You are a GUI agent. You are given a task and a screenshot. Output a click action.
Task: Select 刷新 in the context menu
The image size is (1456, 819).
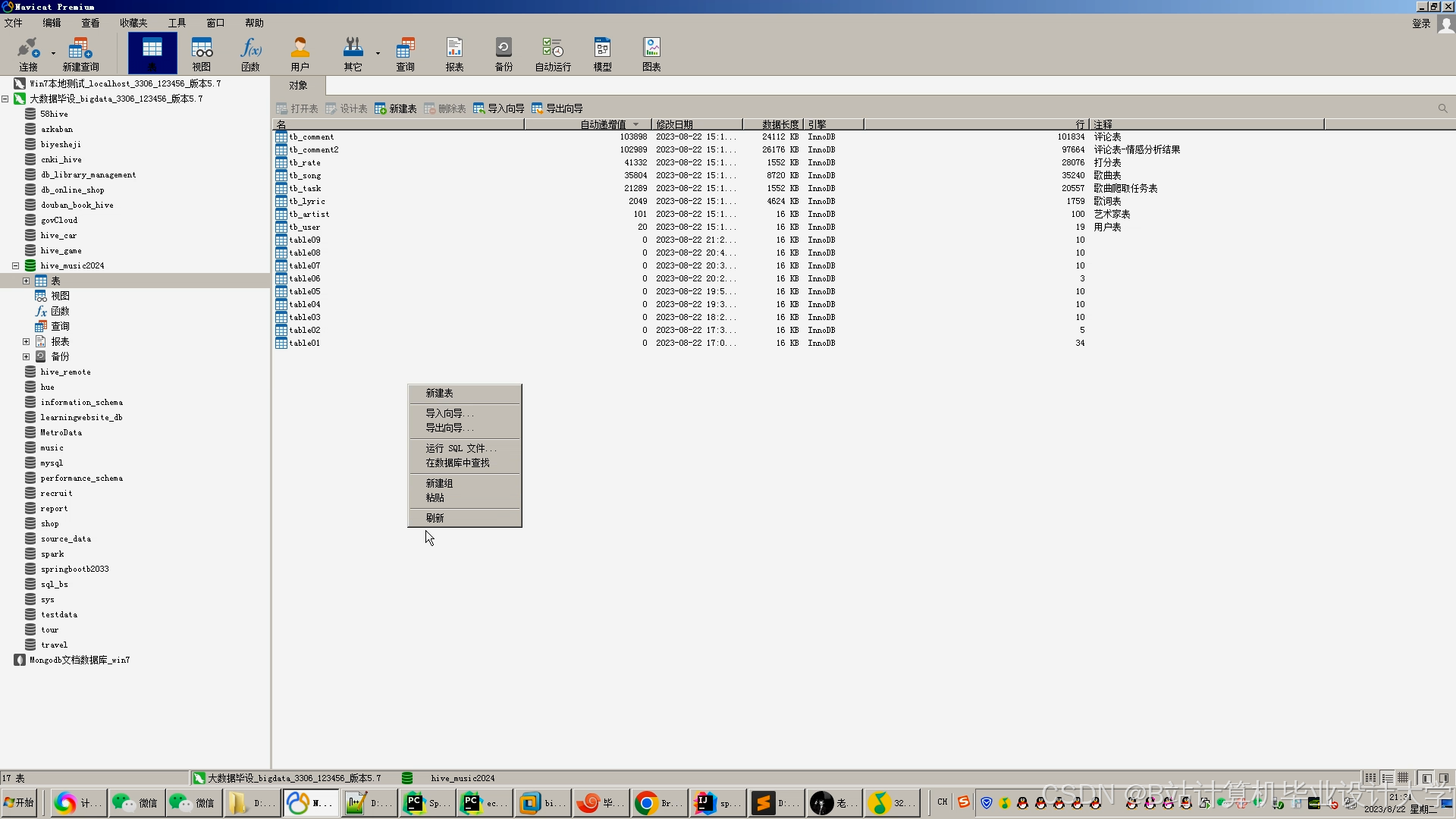(435, 518)
